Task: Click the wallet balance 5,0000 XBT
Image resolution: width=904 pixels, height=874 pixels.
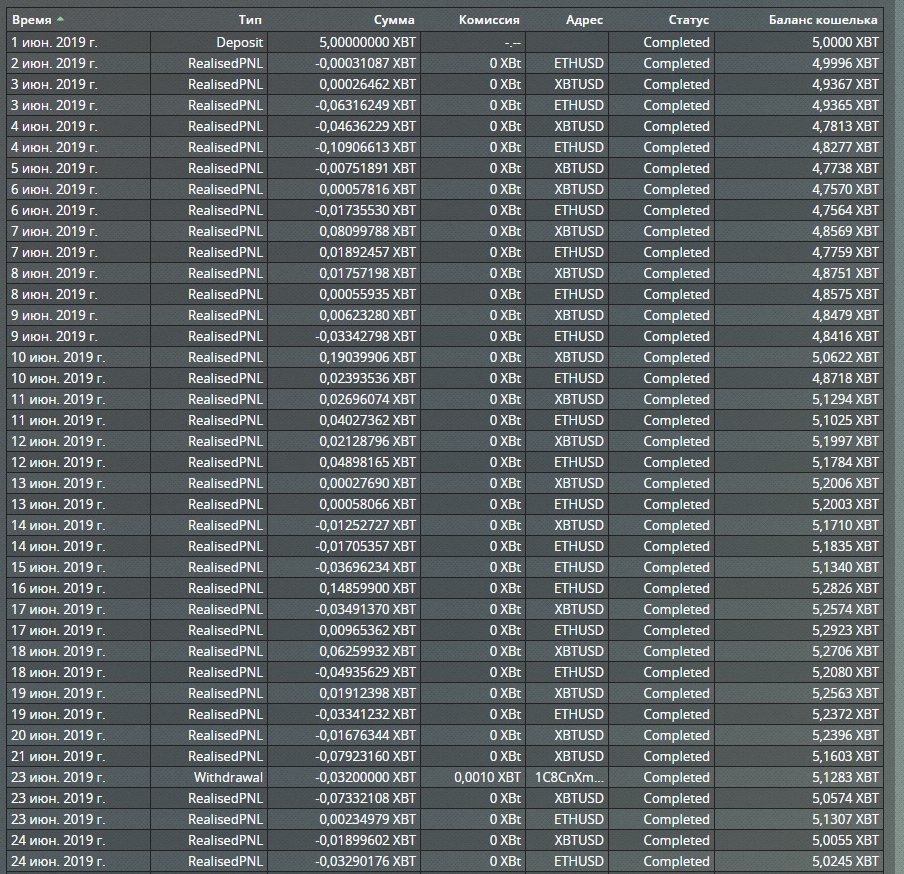Action: pos(845,42)
